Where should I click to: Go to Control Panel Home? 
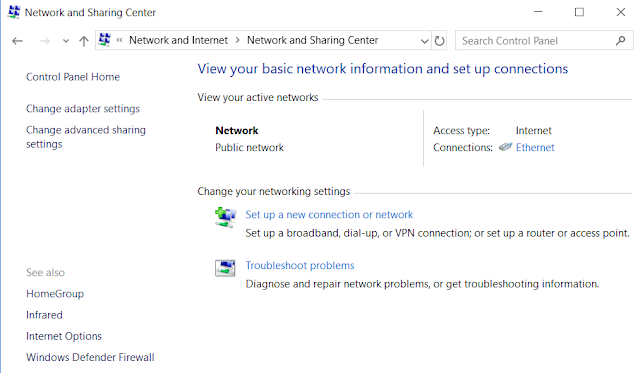73,77
